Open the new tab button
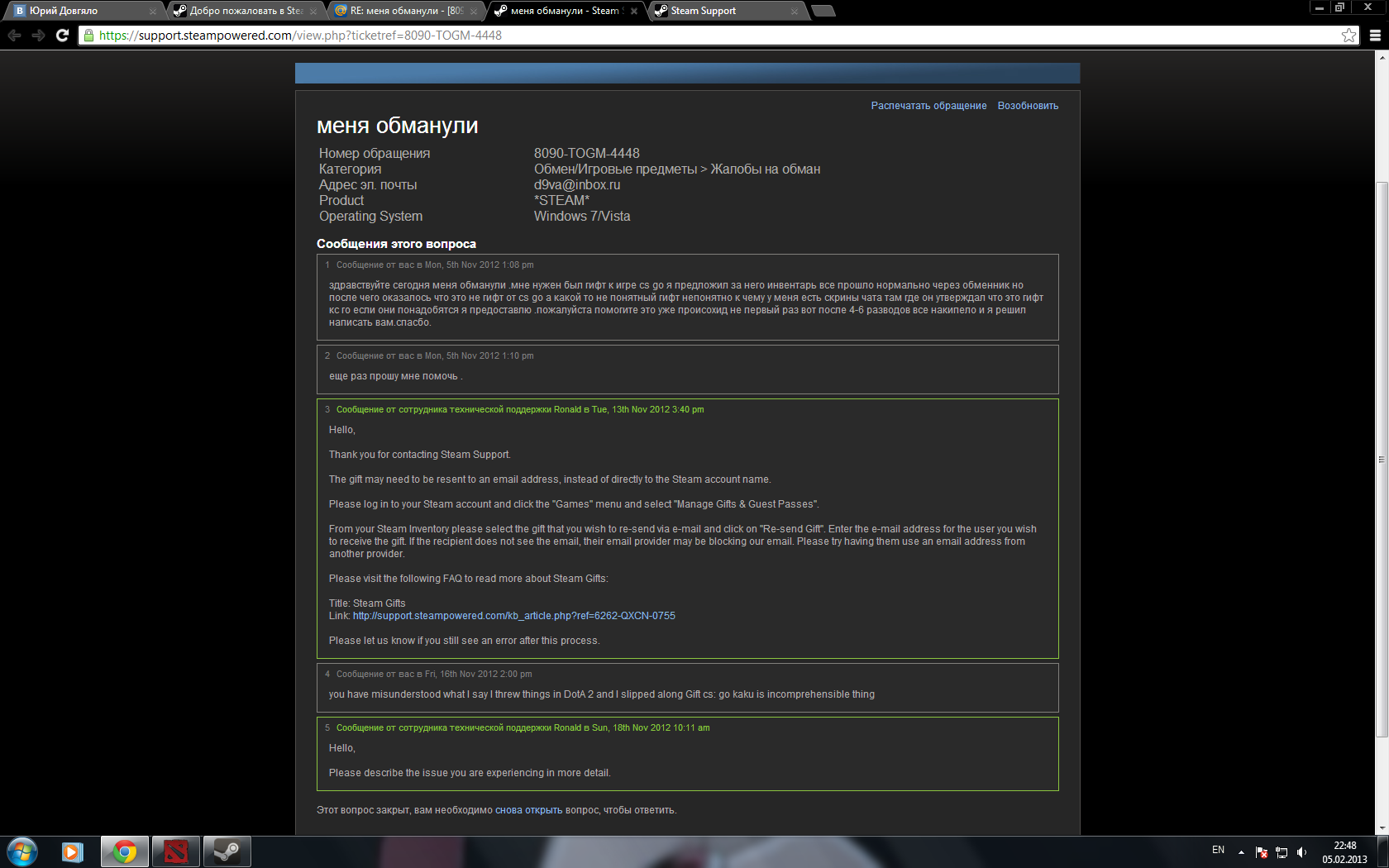Screen dimensions: 1389x868 pos(823,11)
